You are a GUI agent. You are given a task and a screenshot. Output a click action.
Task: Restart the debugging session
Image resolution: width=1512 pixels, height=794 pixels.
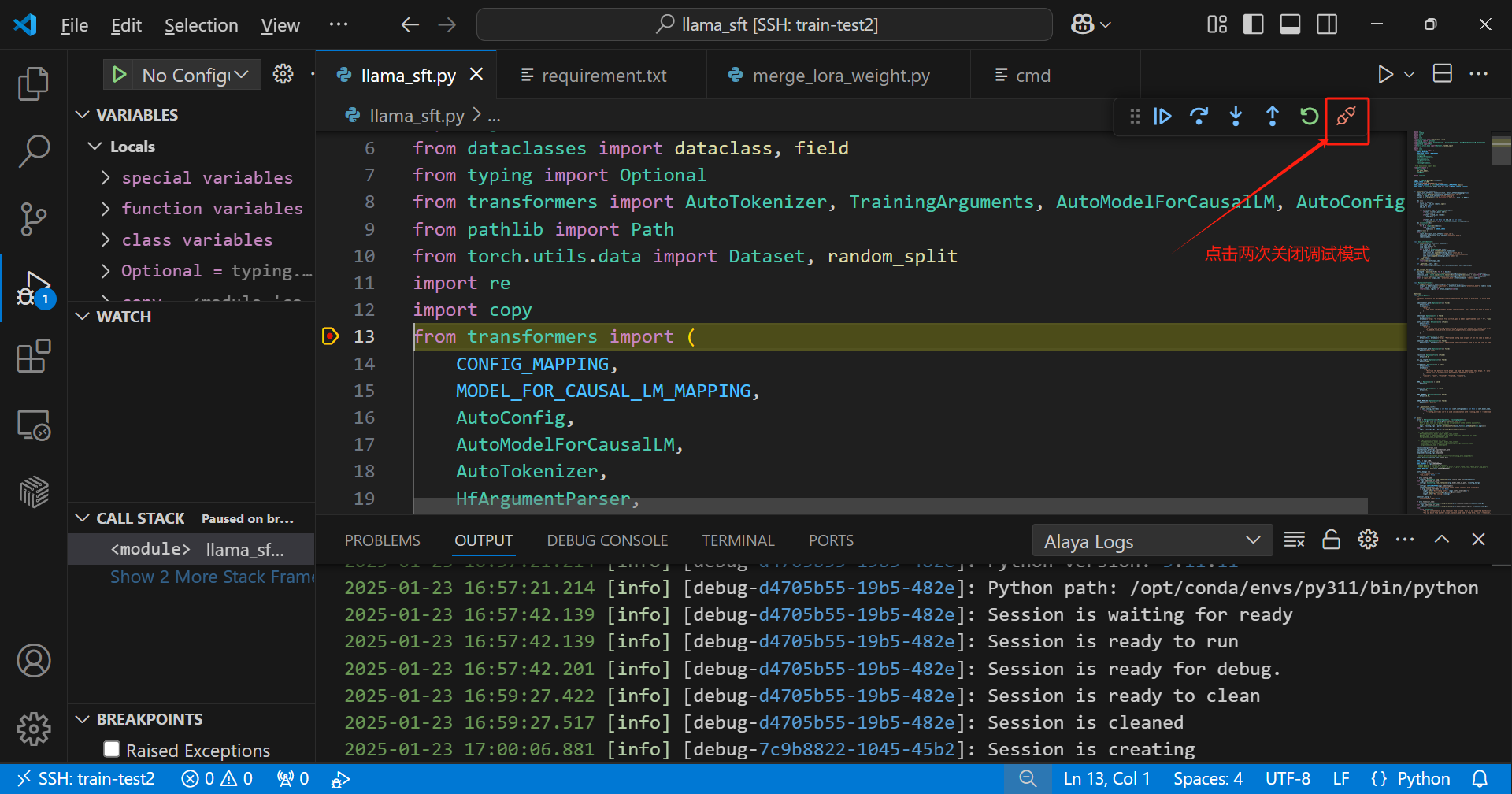pyautogui.click(x=1309, y=117)
